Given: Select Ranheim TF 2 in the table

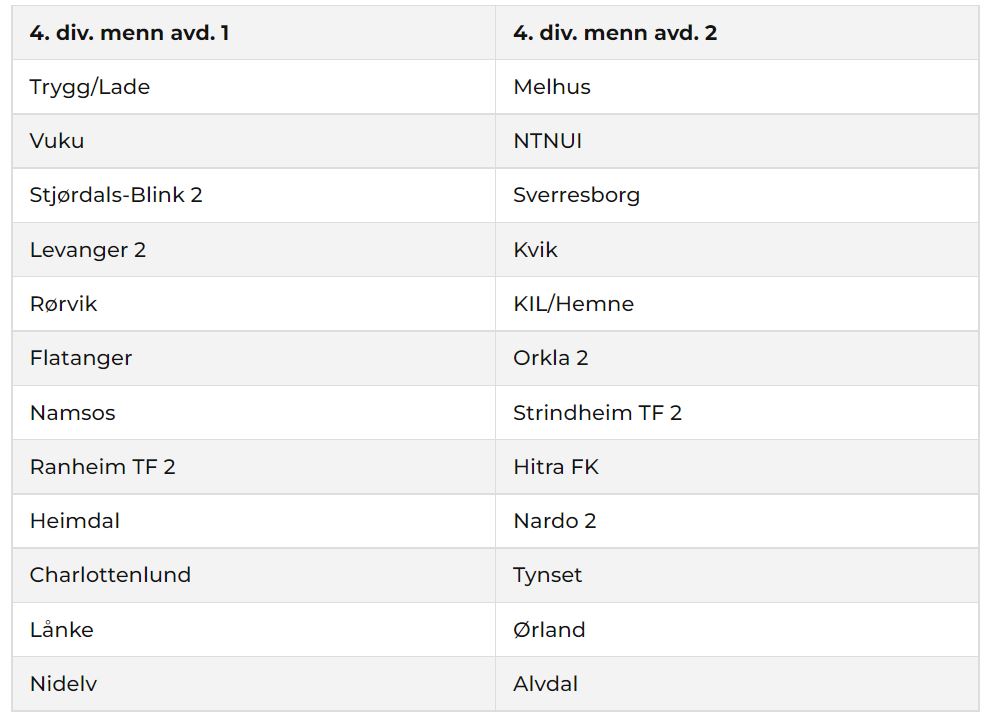Looking at the screenshot, I should pyautogui.click(x=102, y=466).
